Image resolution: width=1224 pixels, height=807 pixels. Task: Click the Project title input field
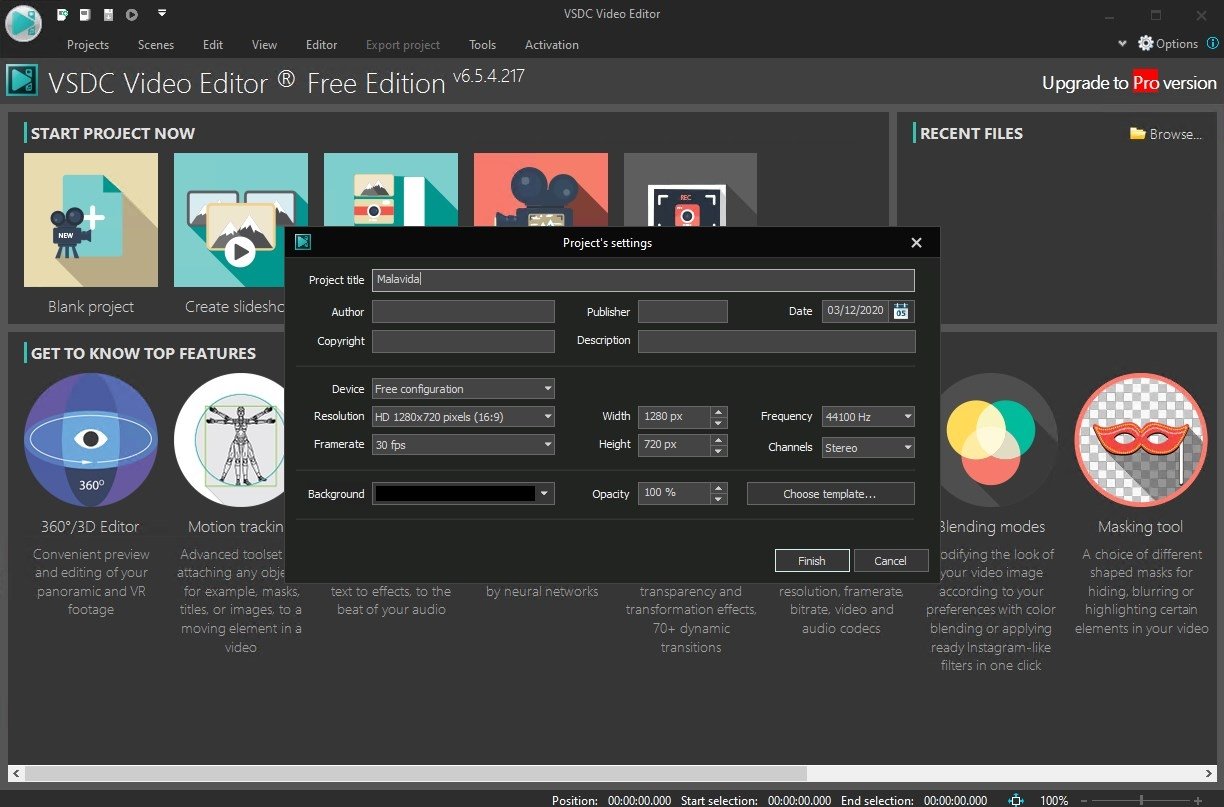pyautogui.click(x=643, y=280)
